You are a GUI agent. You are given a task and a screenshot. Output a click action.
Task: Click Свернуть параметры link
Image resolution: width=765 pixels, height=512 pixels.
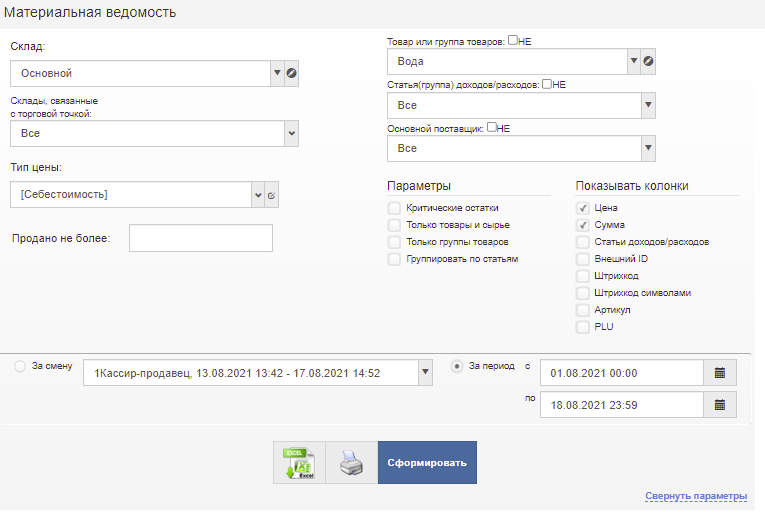pos(695,497)
